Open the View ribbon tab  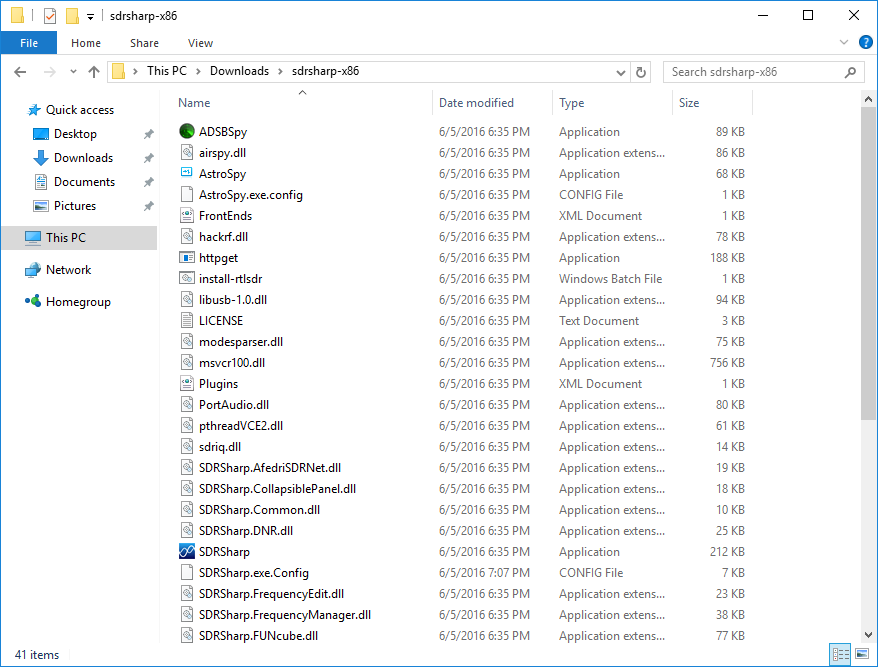click(200, 43)
